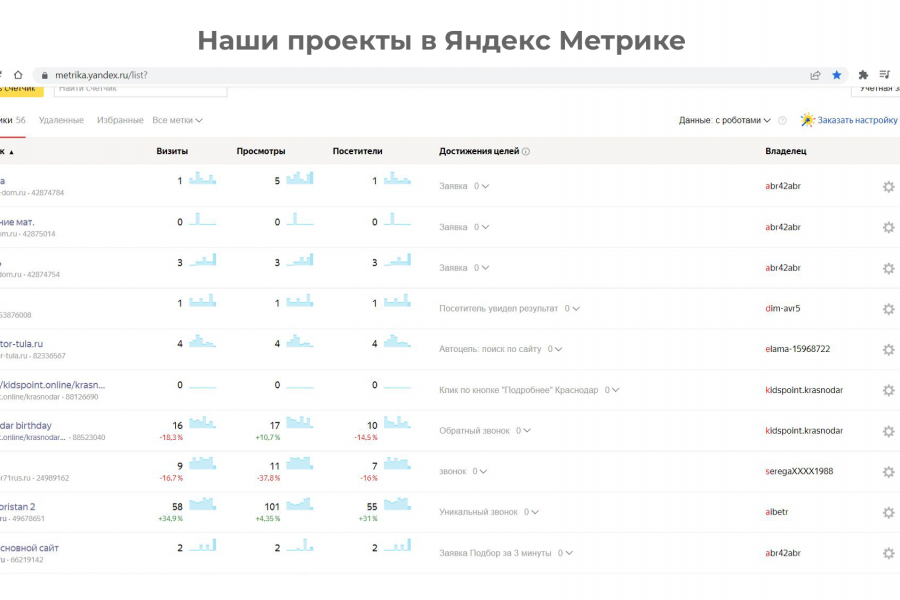This screenshot has height=600, width=900.
Task: Open the ristan 2 counter link
Action: [18, 507]
